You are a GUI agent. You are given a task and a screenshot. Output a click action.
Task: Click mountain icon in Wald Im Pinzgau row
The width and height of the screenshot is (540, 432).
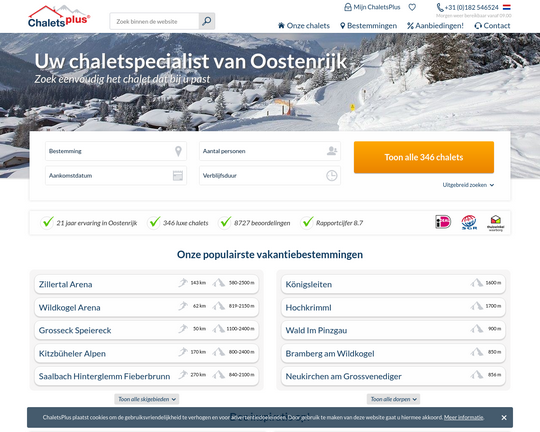[x=477, y=329]
